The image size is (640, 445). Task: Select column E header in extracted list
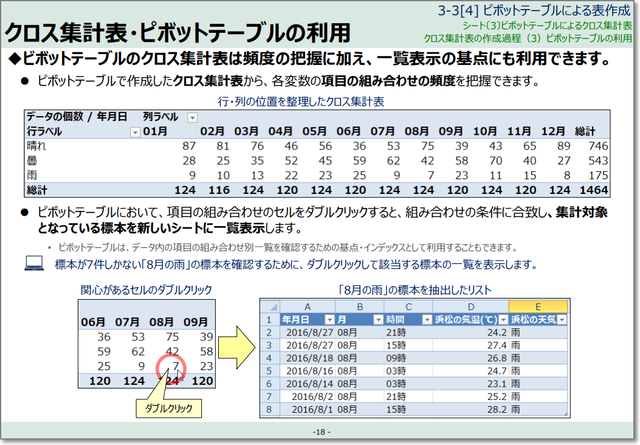point(539,304)
